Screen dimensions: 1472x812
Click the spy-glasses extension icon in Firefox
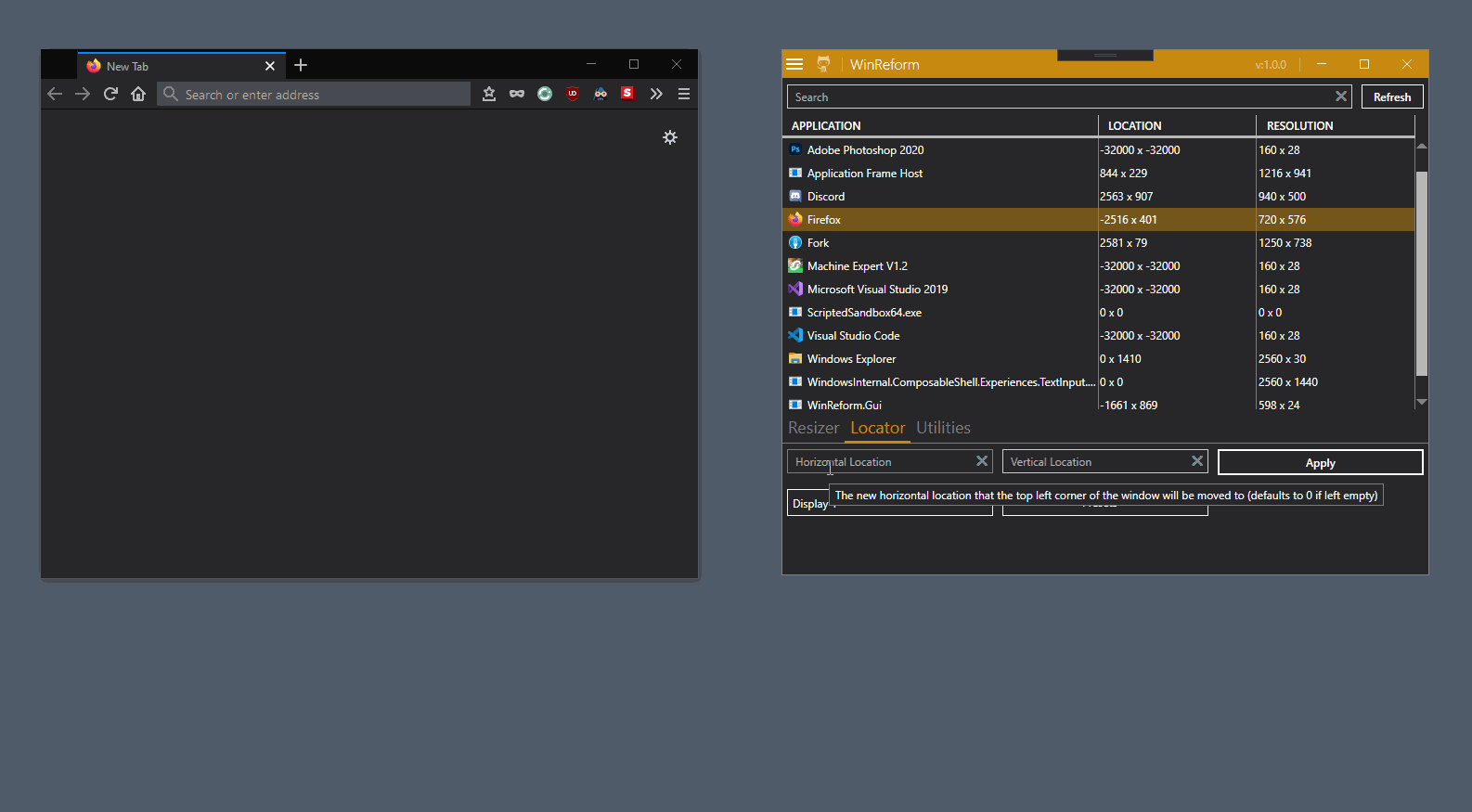tap(600, 94)
